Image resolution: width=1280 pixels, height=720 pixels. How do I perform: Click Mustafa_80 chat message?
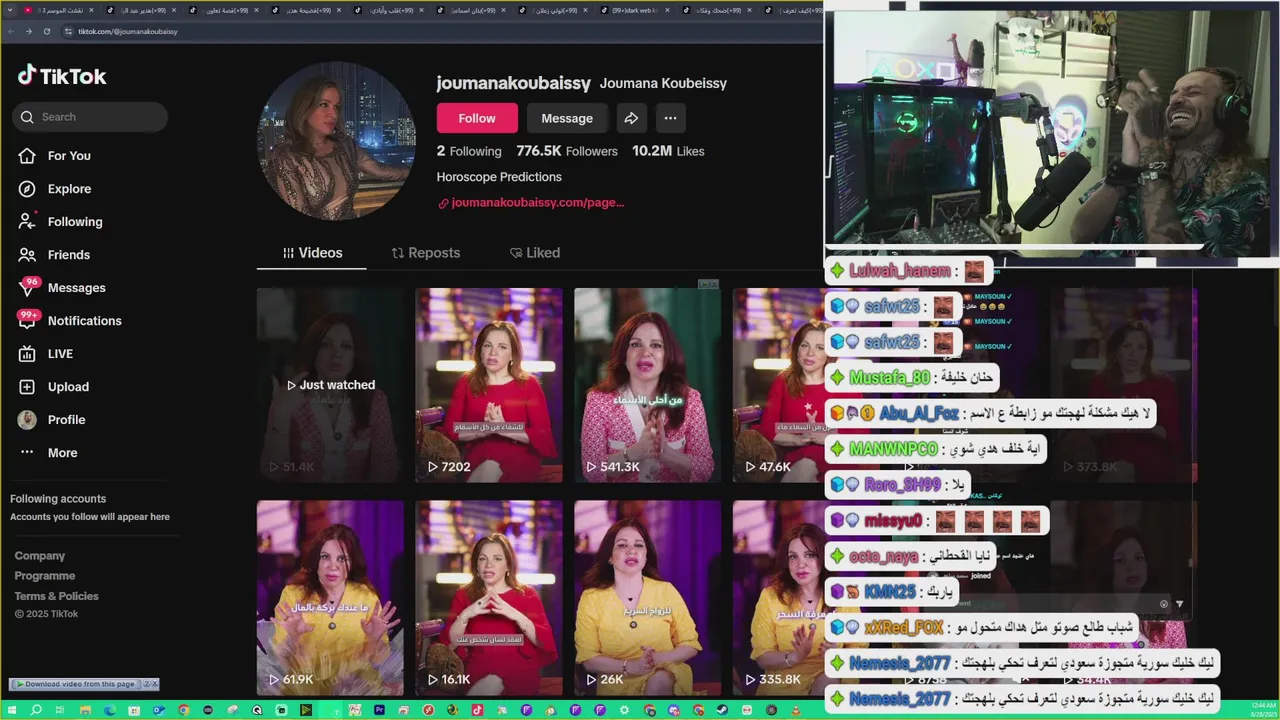[911, 377]
